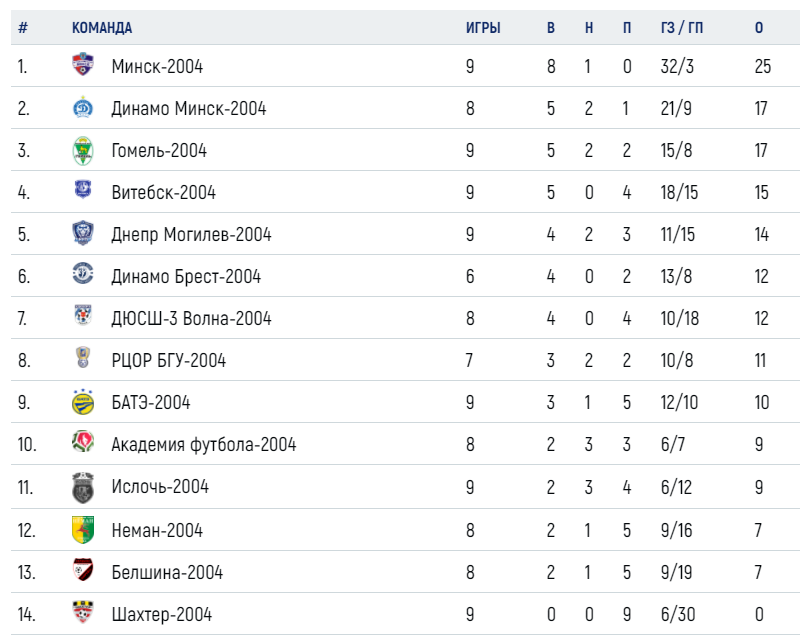Open the ДЮСШ-3 Волна-2004 team page
811x641 pixels.
pyautogui.click(x=191, y=318)
